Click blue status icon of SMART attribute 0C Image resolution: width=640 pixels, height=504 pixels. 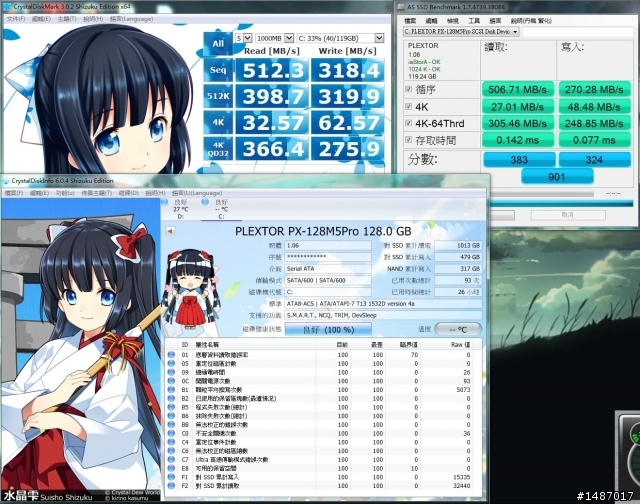point(171,381)
